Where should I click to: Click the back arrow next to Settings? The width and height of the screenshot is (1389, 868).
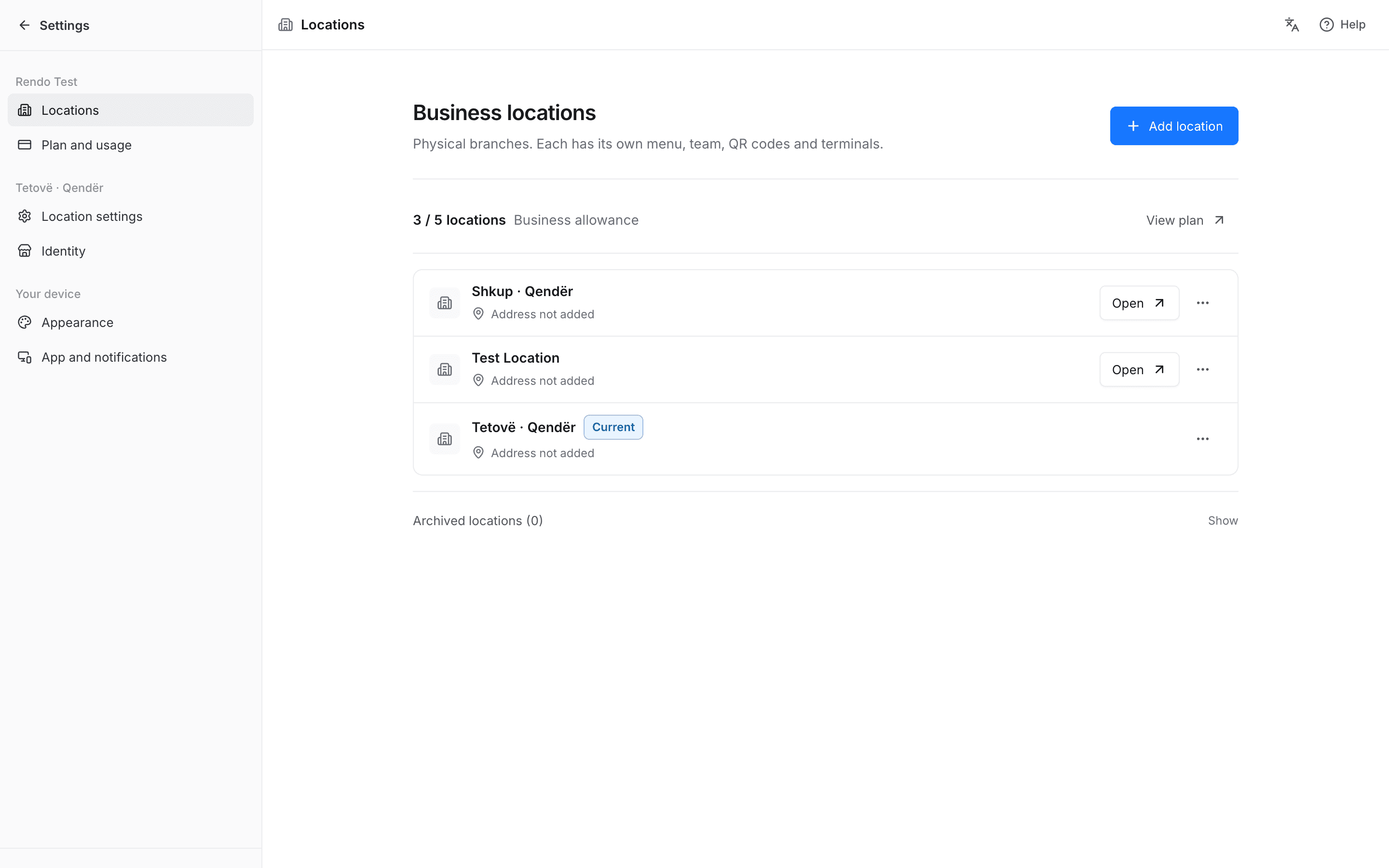(x=24, y=25)
